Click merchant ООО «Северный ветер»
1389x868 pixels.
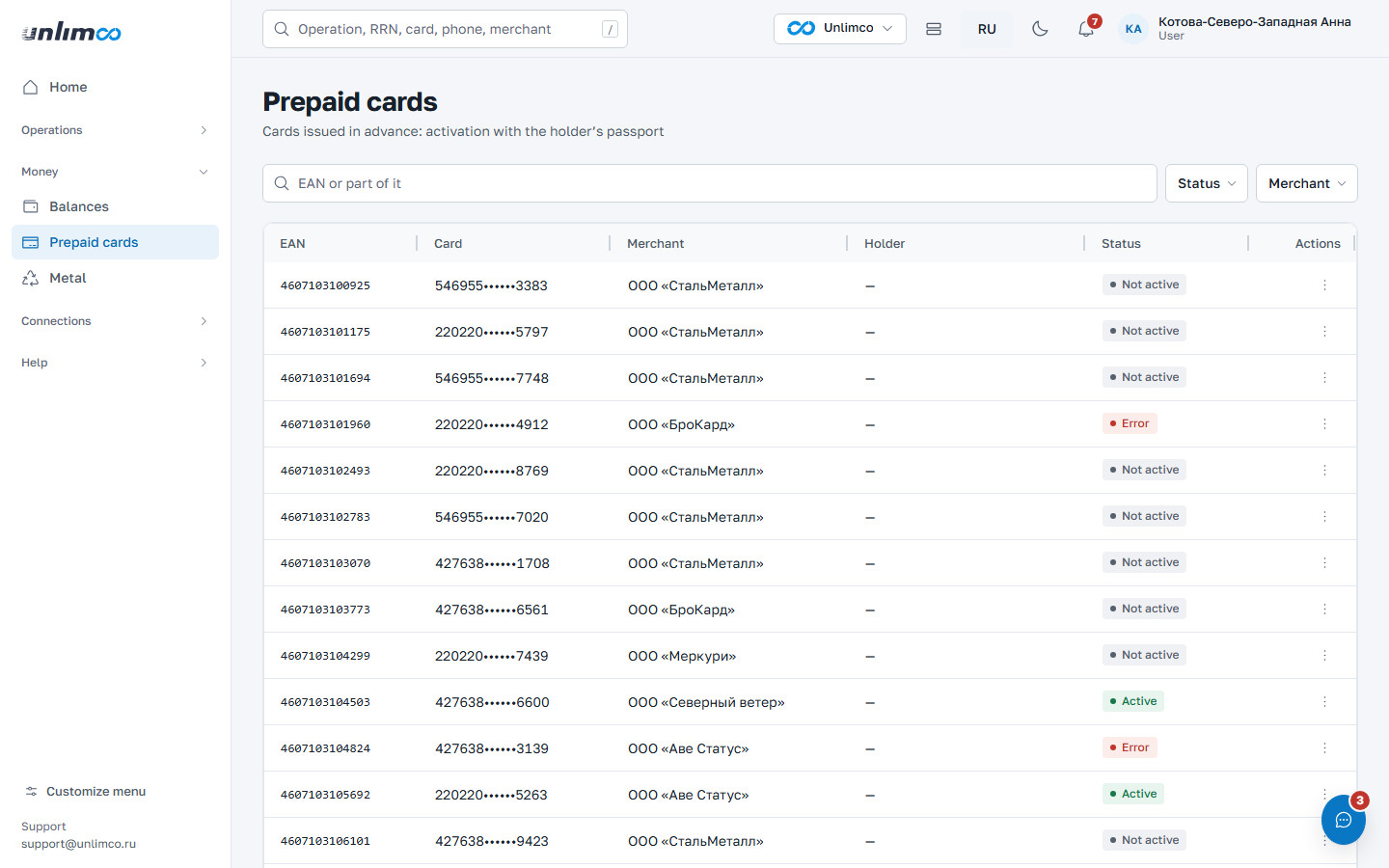click(706, 702)
